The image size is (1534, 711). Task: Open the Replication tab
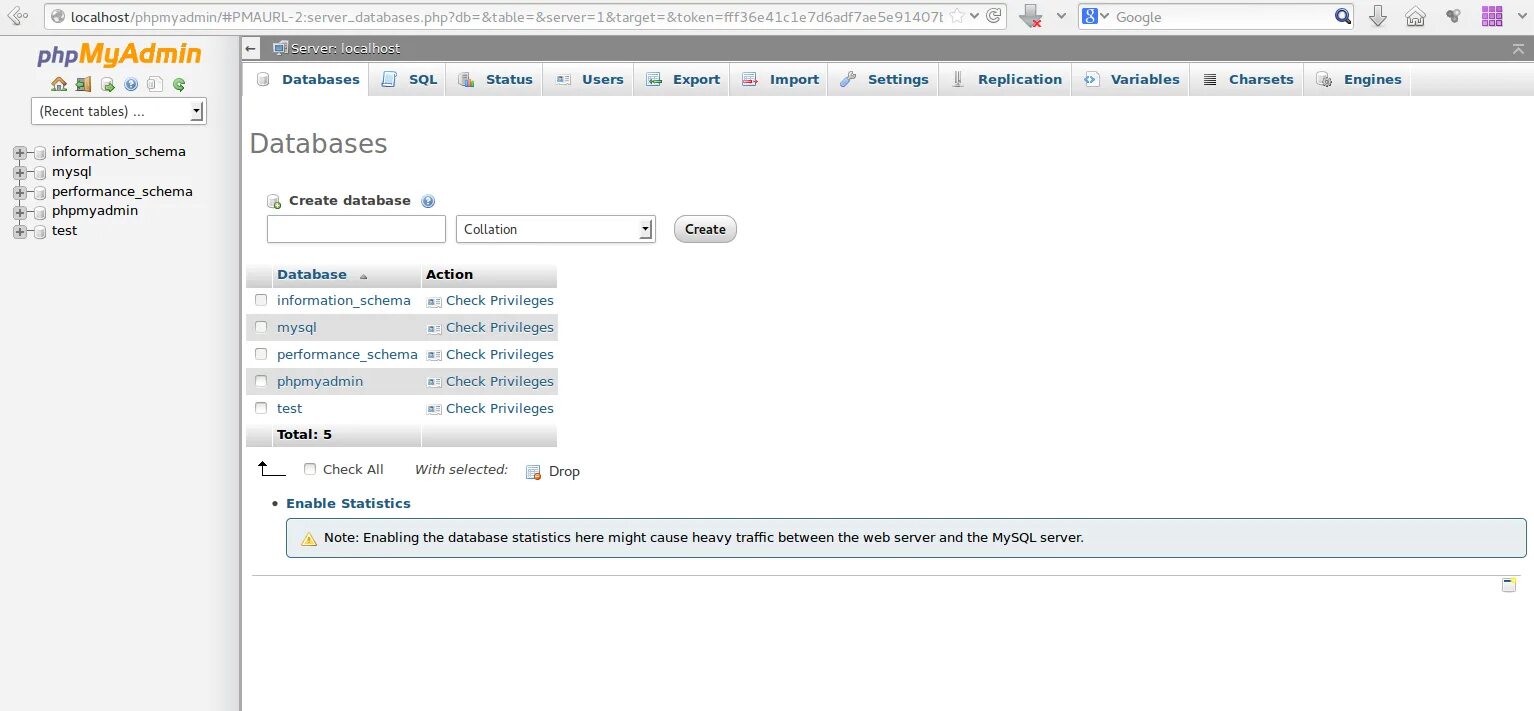coord(1006,80)
